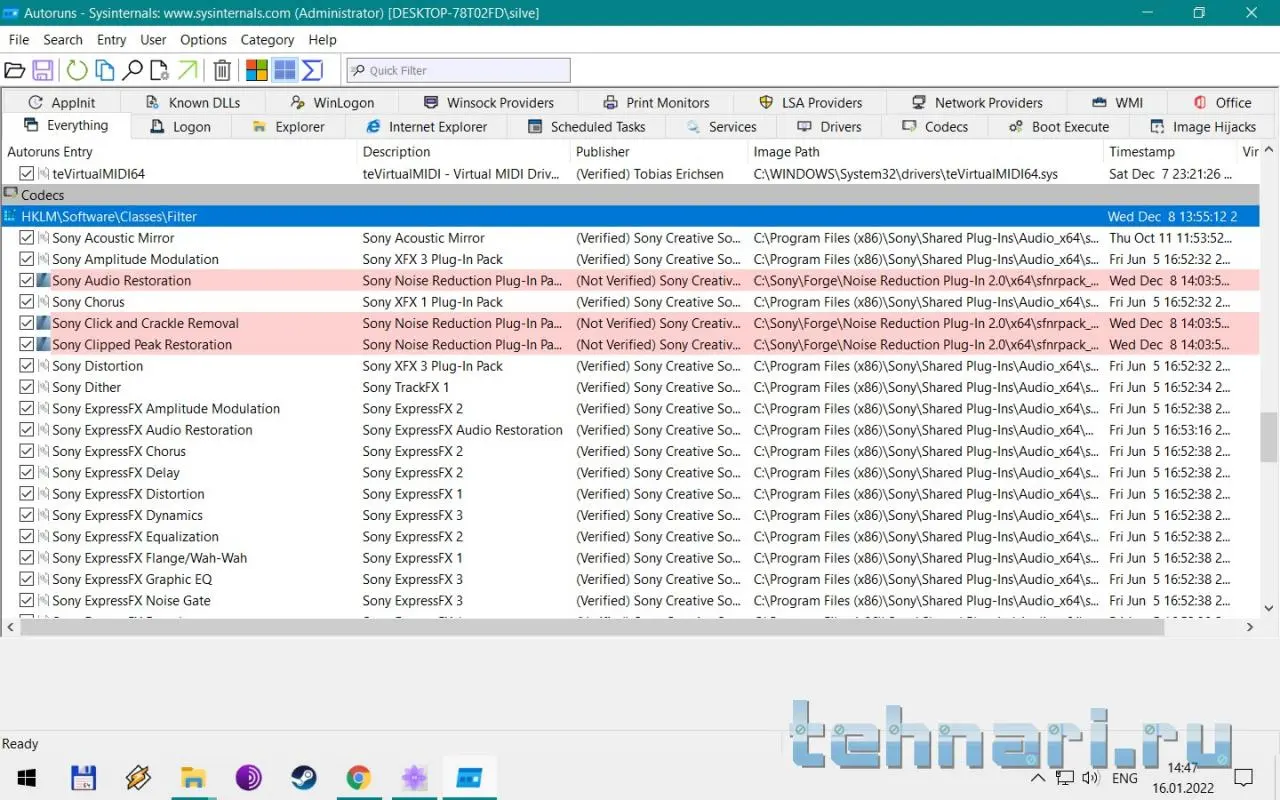Show hidden system tray icons chevron

(1038, 778)
